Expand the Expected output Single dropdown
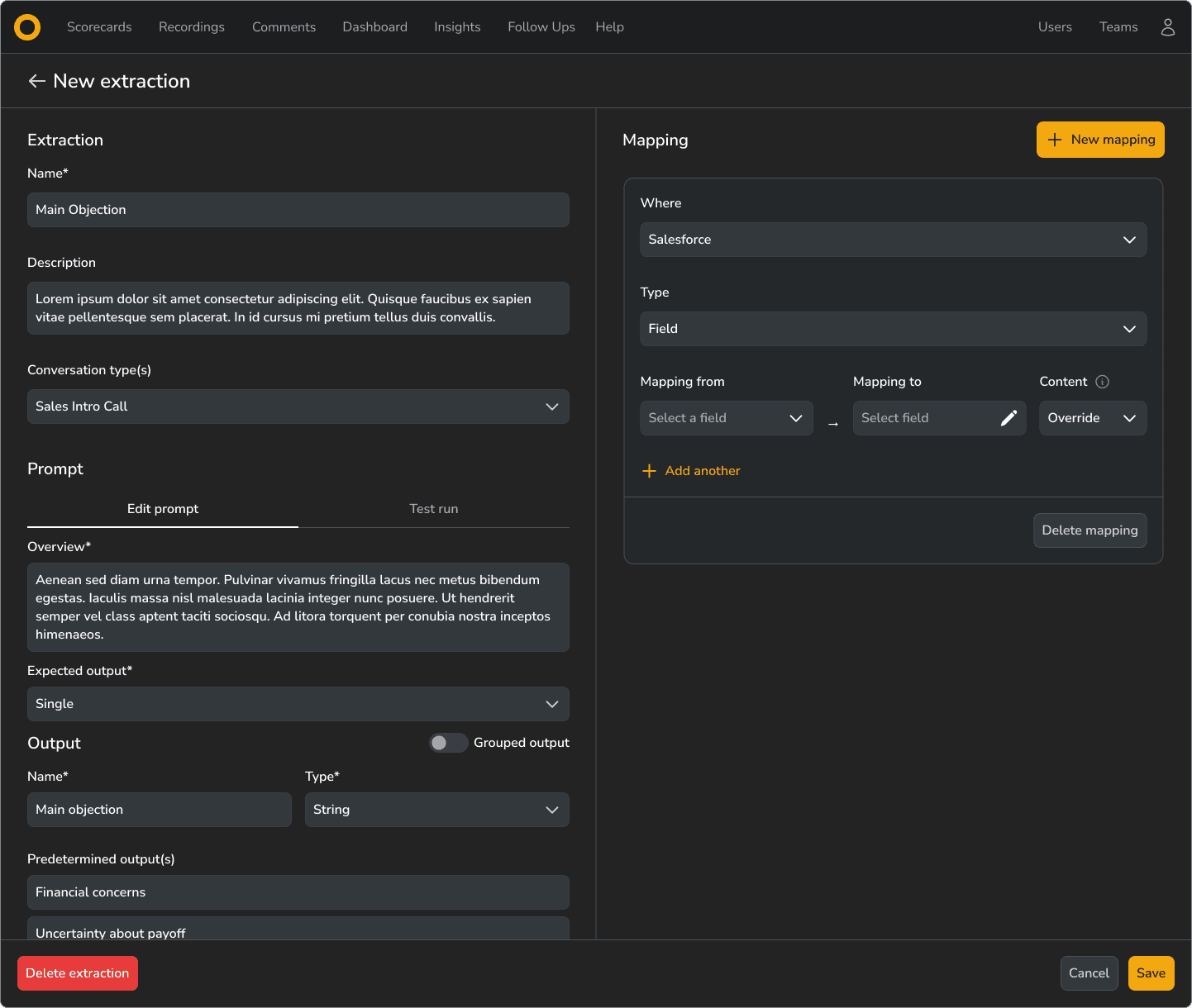Image resolution: width=1192 pixels, height=1008 pixels. [298, 704]
